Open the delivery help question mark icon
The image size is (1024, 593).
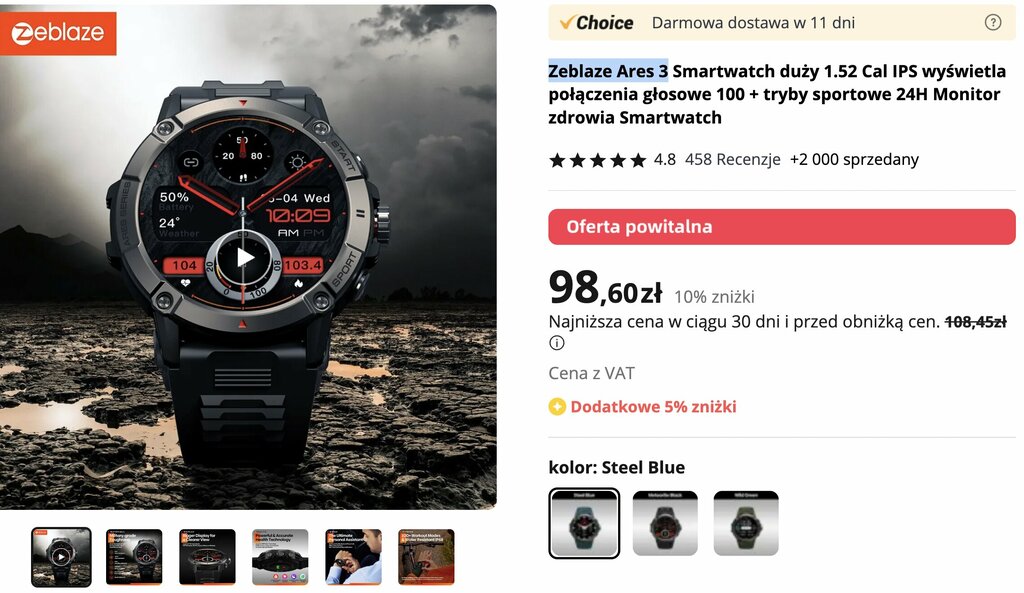(992, 23)
